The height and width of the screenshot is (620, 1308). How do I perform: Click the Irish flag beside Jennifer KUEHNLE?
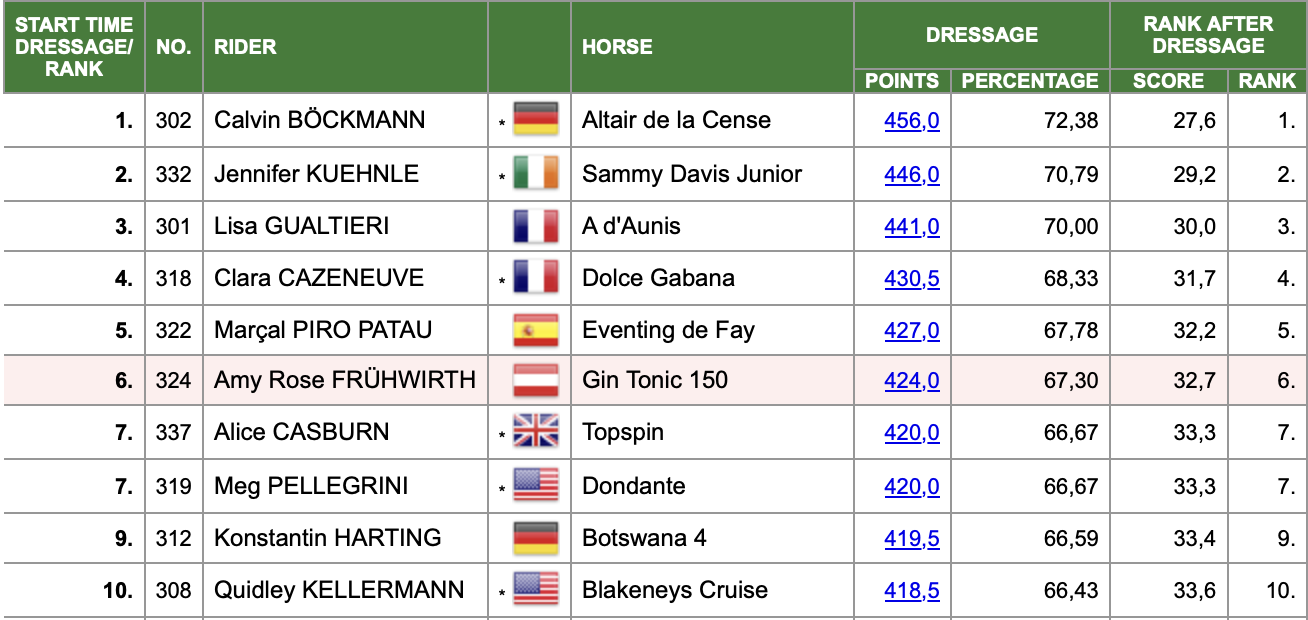click(x=535, y=174)
